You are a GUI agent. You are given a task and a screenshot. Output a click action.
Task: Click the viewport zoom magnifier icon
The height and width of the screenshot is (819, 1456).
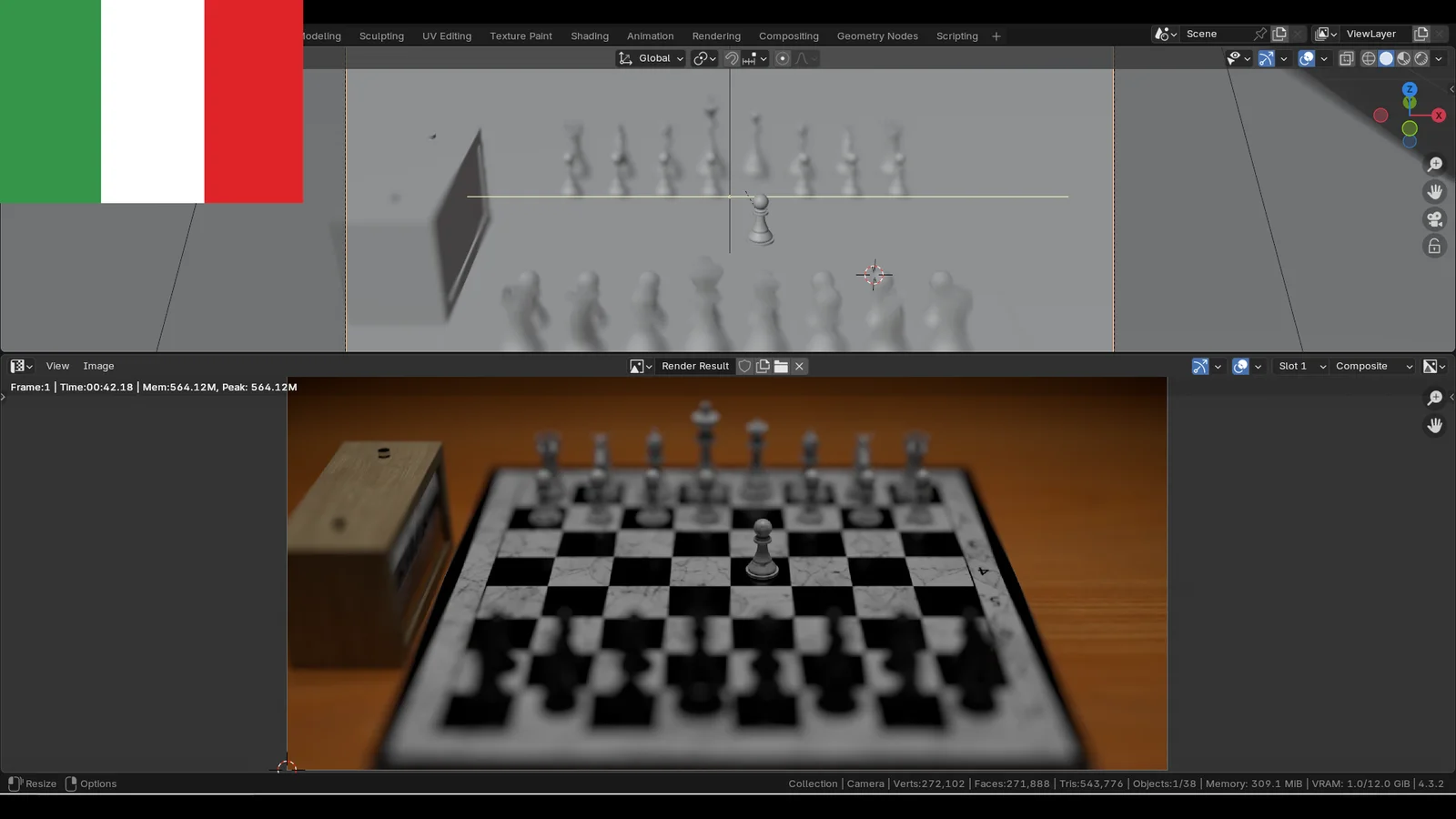click(1435, 165)
